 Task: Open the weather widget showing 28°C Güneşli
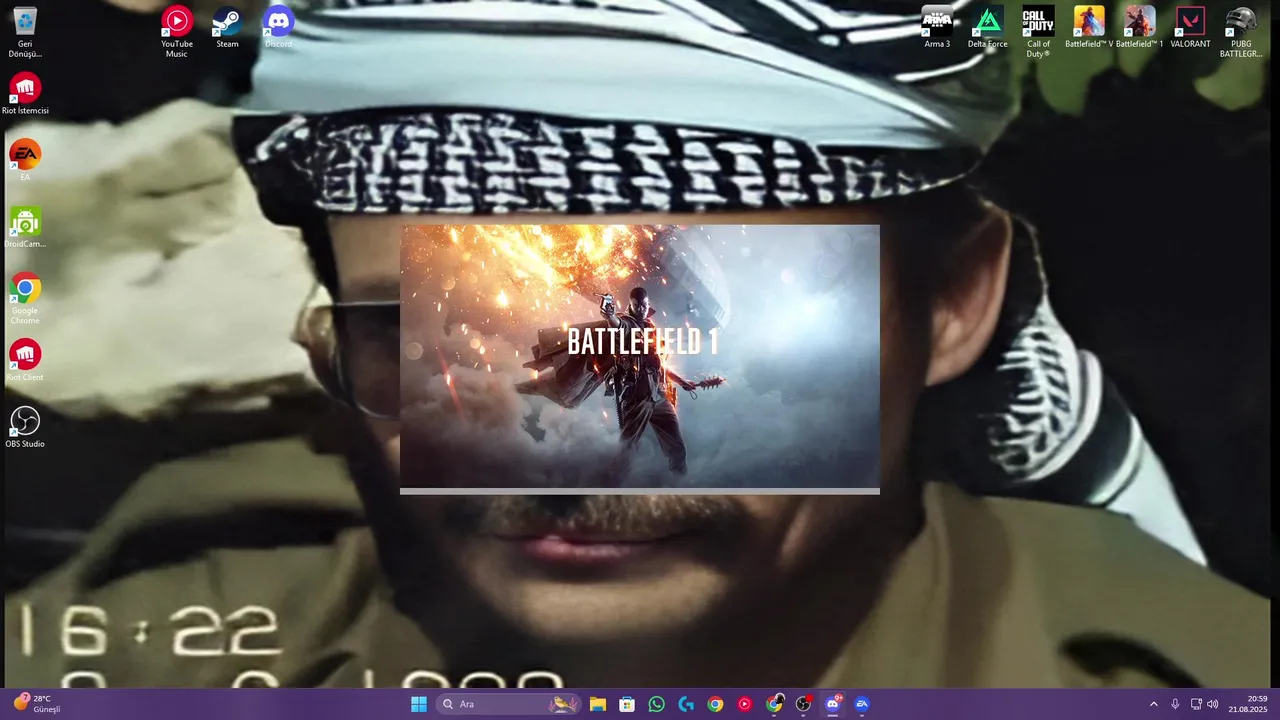(x=38, y=704)
